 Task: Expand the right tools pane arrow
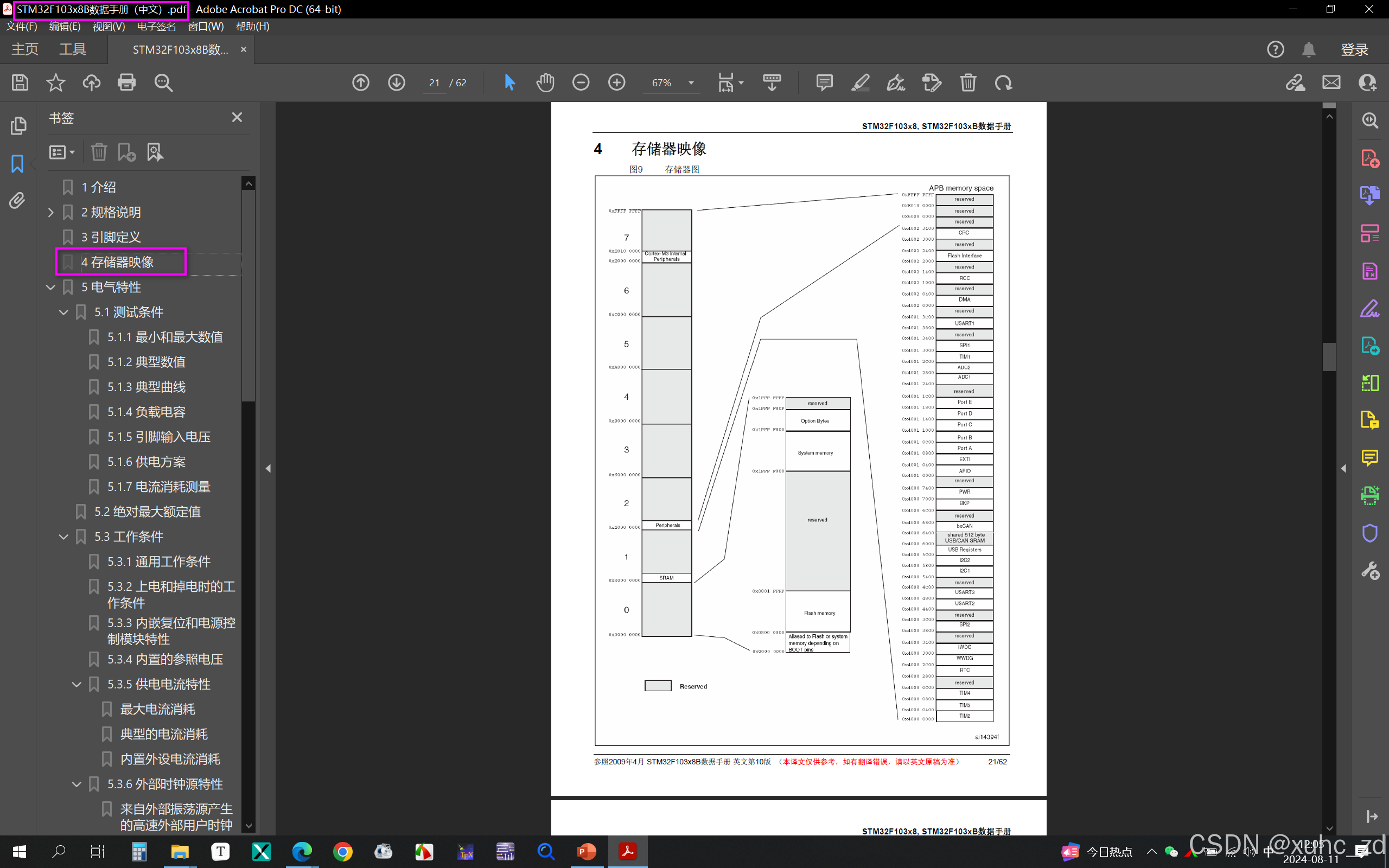[1343, 468]
